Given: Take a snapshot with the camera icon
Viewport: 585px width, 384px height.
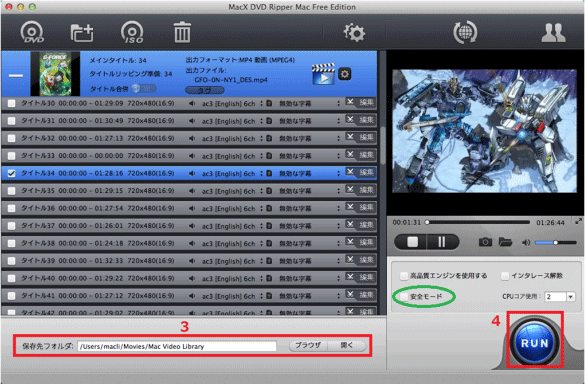Looking at the screenshot, I should tap(485, 242).
